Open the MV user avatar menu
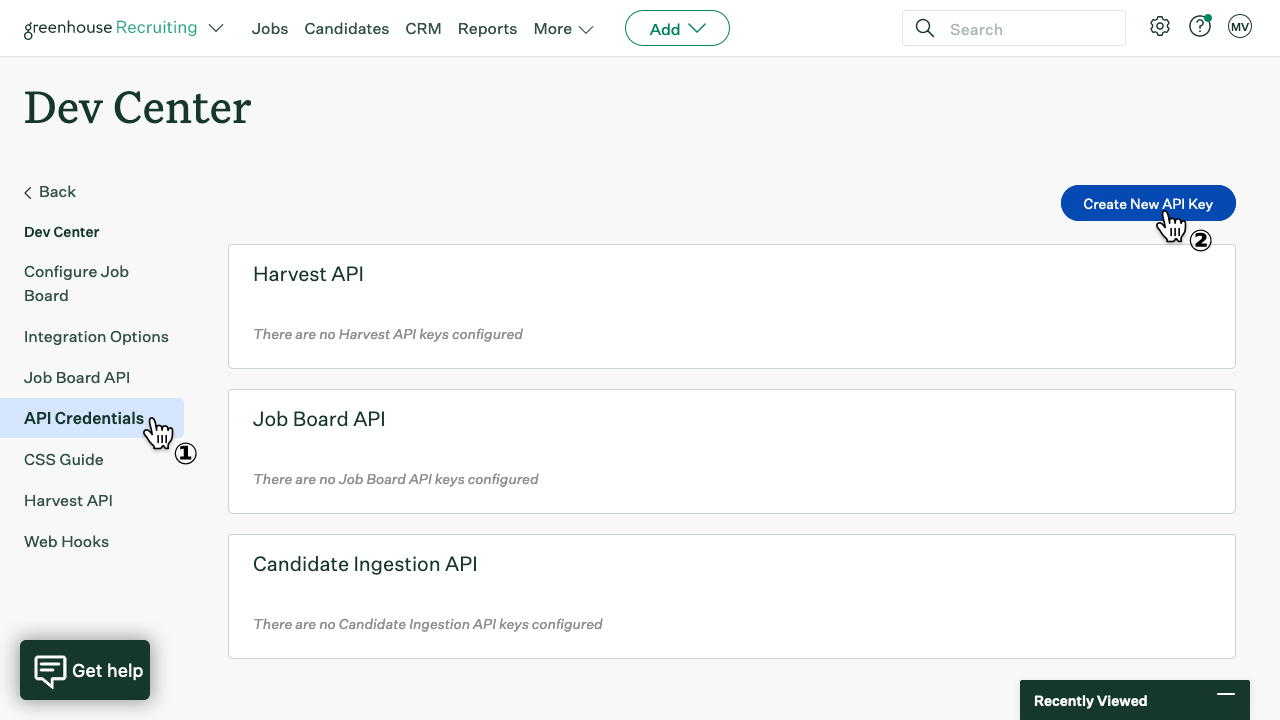This screenshot has height=720, width=1280. [x=1239, y=27]
